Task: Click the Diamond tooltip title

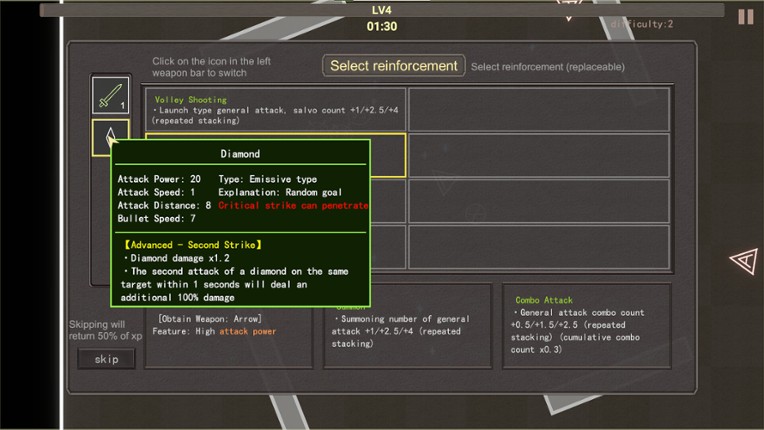Action: coord(240,154)
